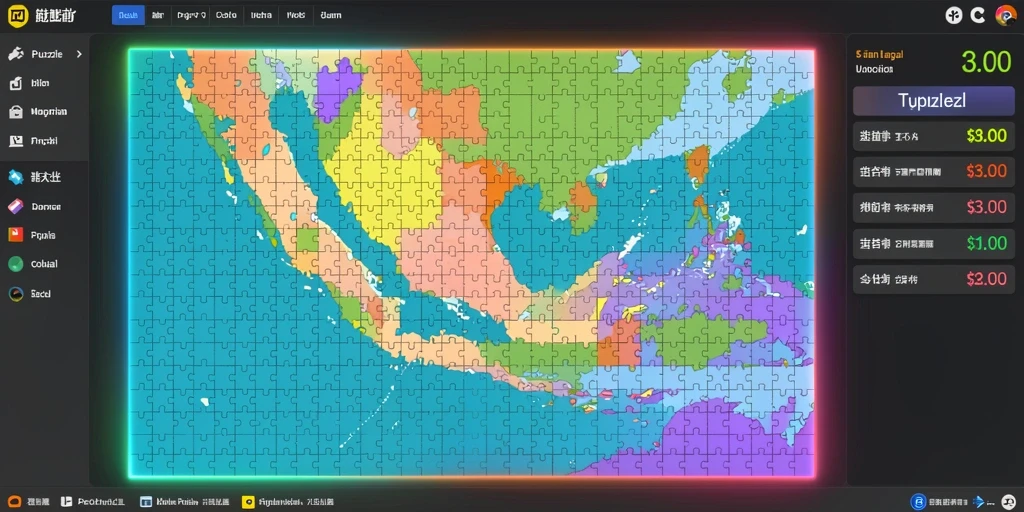The height and width of the screenshot is (512, 1024).
Task: Open the colorful profile avatar icon
Action: [1004, 16]
